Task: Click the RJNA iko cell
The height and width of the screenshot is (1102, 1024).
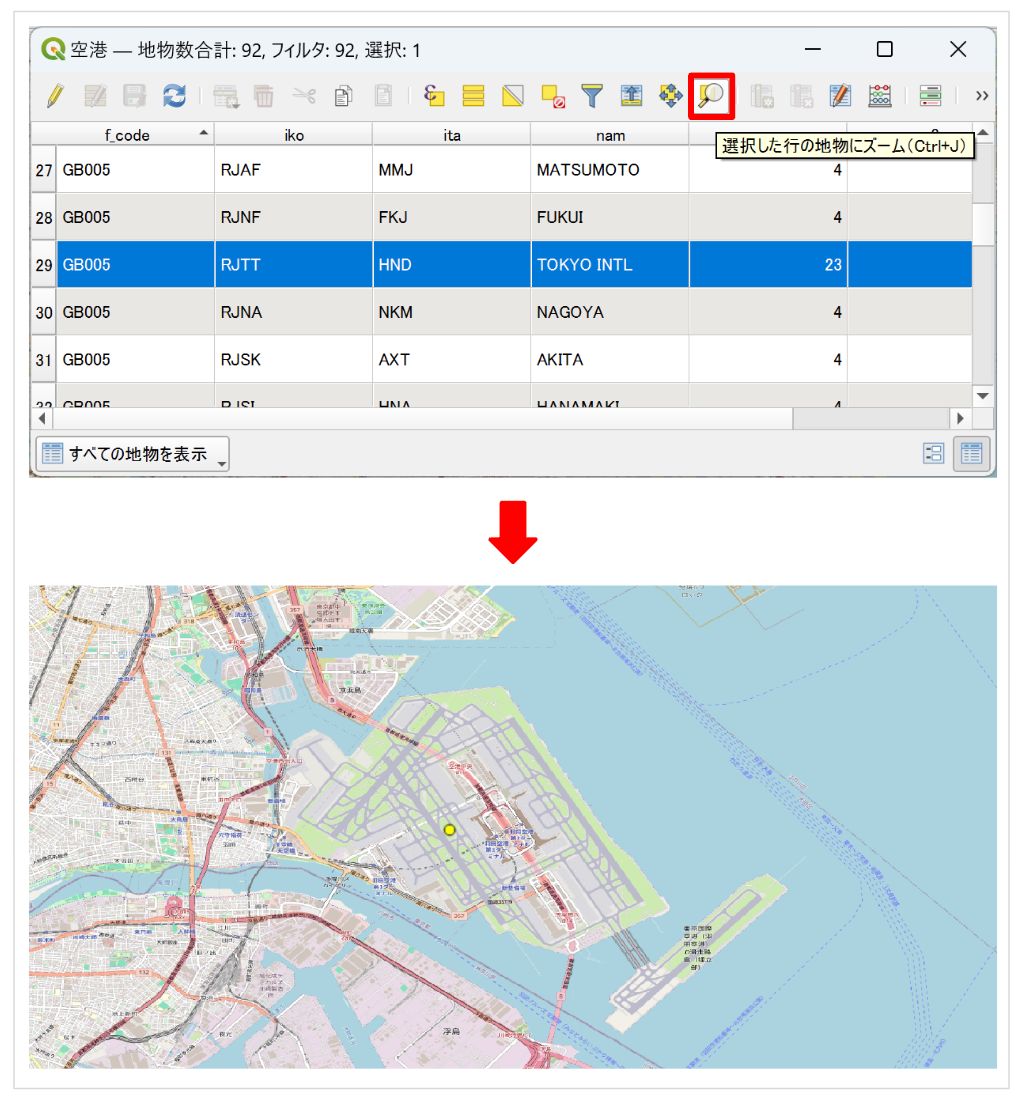Action: pos(294,312)
